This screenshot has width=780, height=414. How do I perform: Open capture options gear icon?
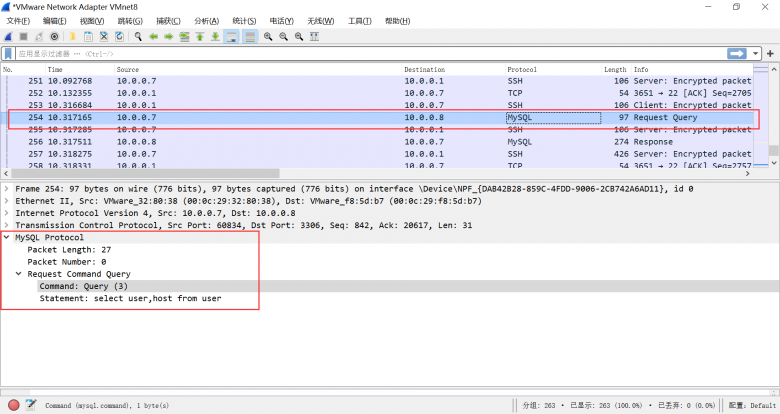54,36
